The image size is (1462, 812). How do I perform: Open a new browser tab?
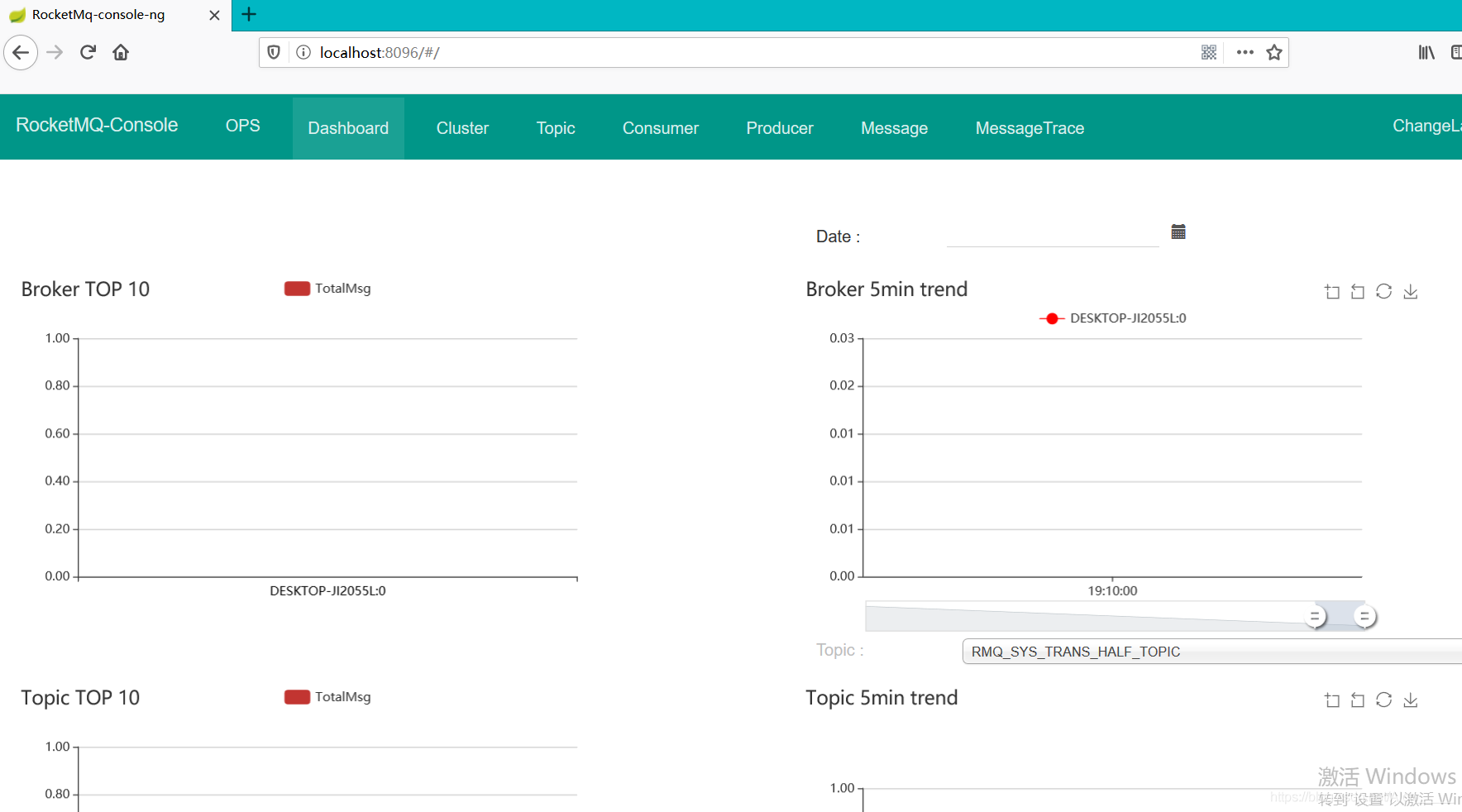click(x=249, y=14)
